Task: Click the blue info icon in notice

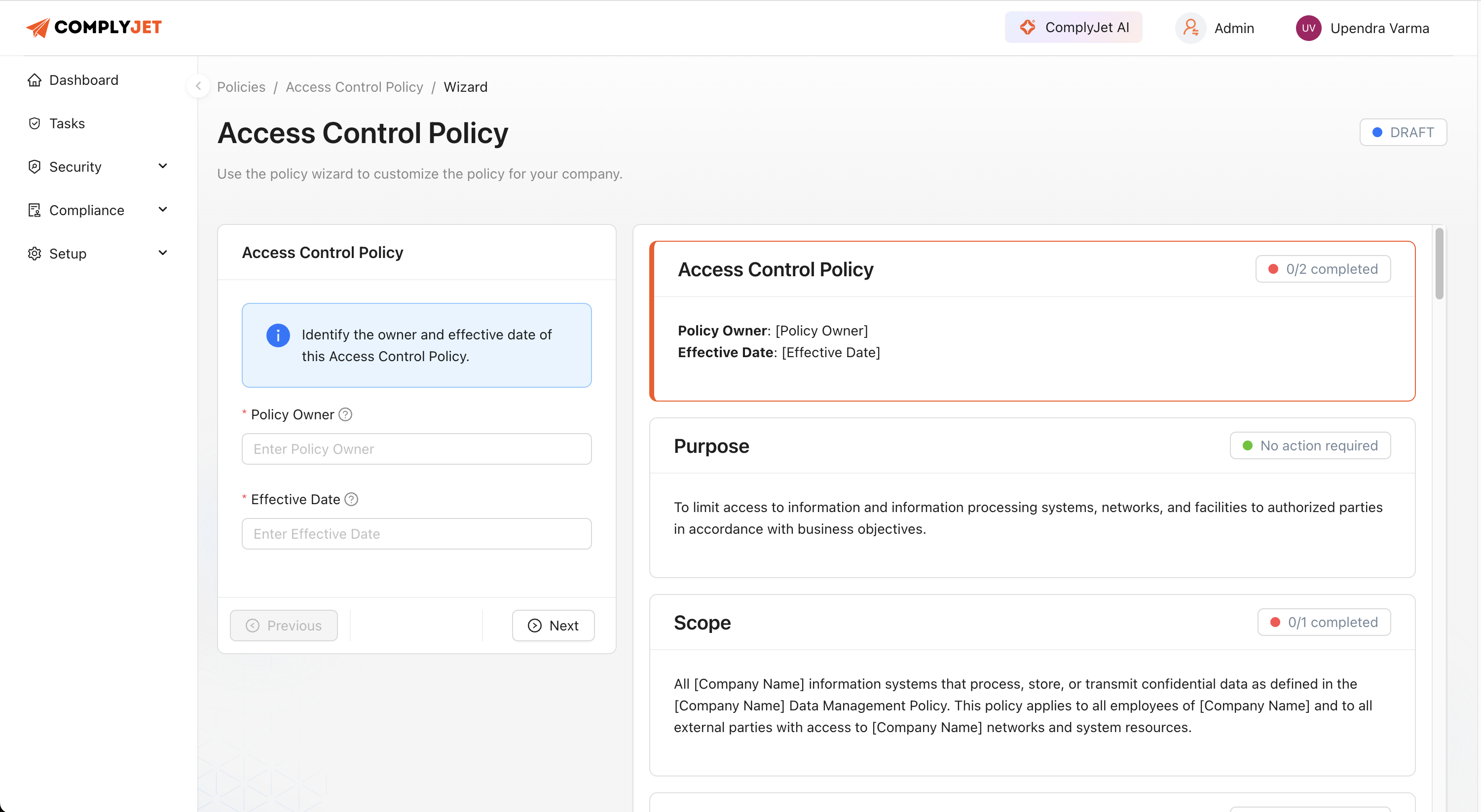Action: point(278,335)
